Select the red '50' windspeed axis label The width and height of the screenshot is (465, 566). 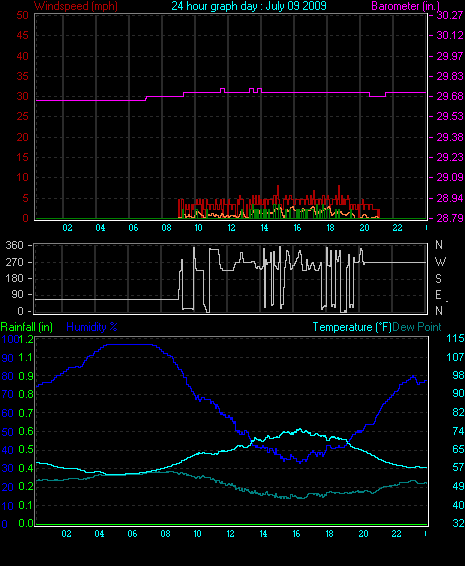click(22, 15)
